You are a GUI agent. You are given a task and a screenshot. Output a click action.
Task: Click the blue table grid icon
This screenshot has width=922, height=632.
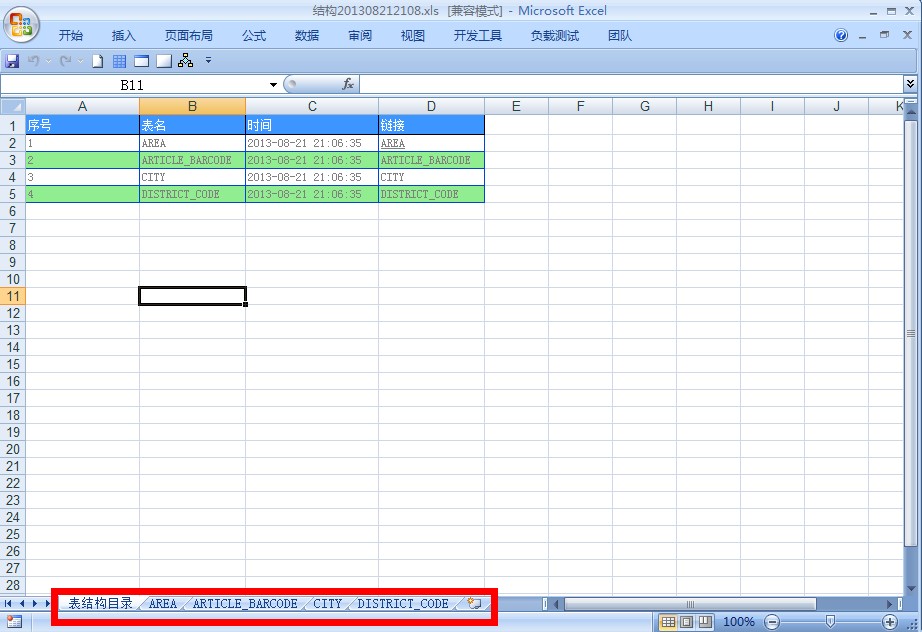pyautogui.click(x=119, y=61)
